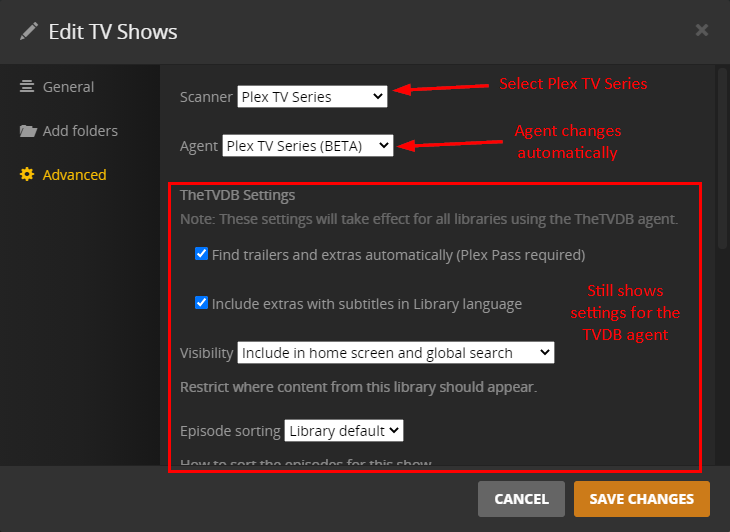Click the 'Visibility' label
Viewport: 730px width, 532px height.
coord(206,353)
